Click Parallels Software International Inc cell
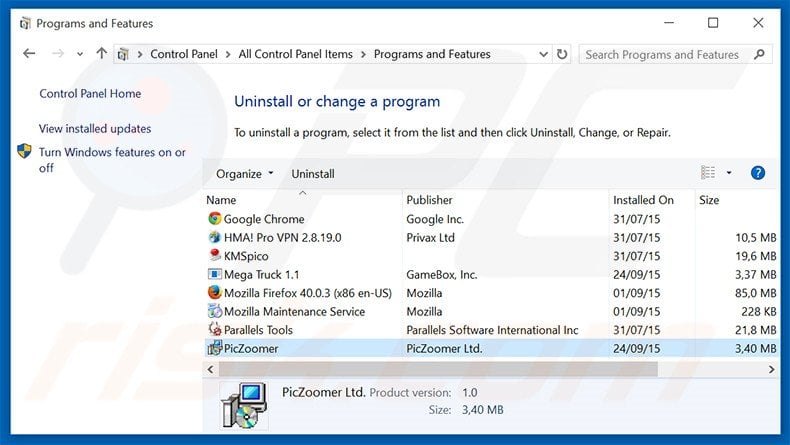The height and width of the screenshot is (445, 790). coord(492,330)
